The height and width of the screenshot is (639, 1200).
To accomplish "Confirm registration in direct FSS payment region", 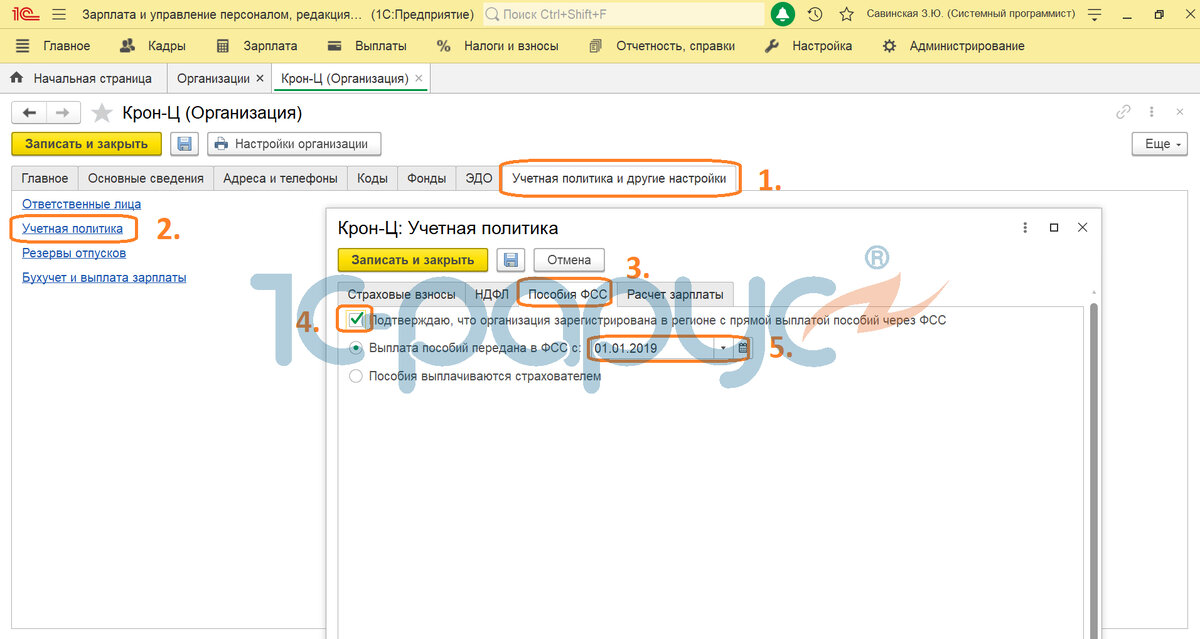I will [x=356, y=320].
